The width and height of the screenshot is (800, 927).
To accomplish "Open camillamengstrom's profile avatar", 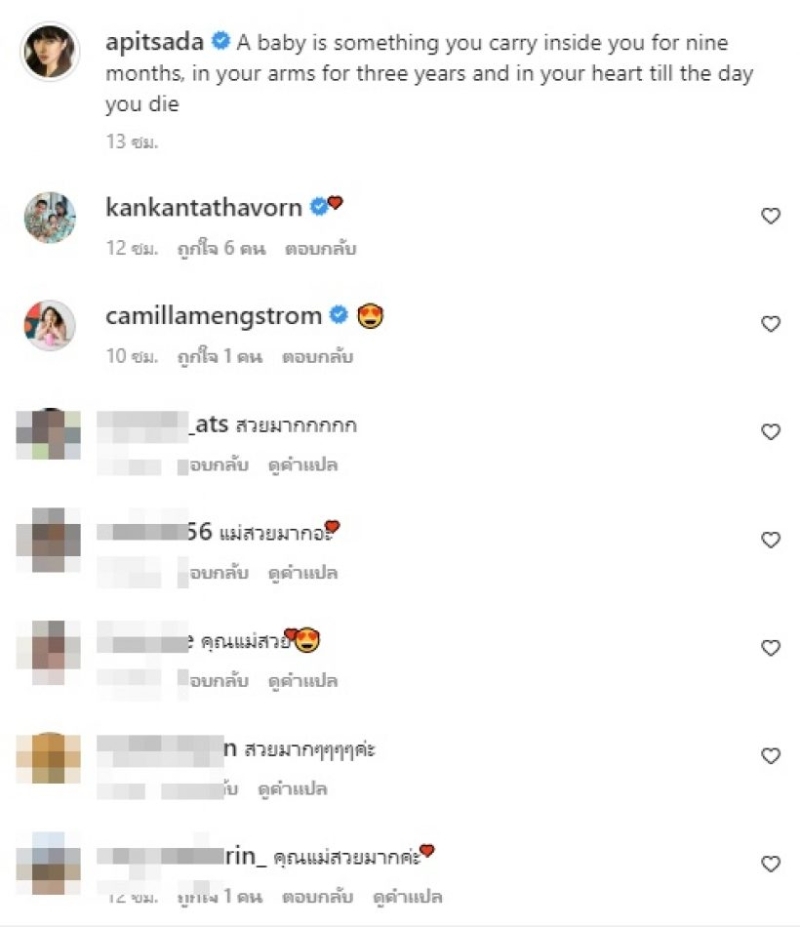I will tap(50, 325).
